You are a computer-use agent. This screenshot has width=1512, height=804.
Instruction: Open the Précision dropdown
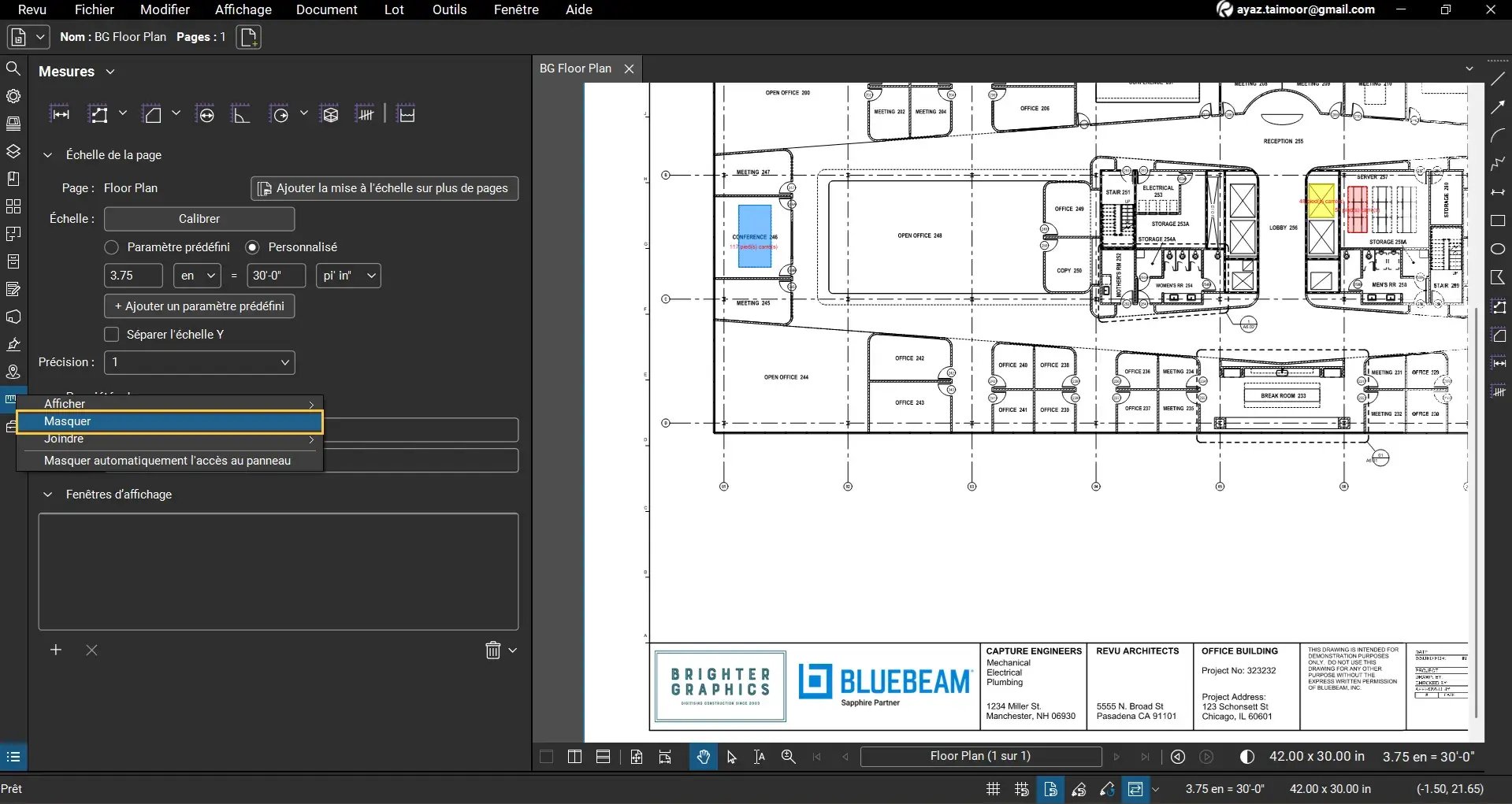pos(199,362)
